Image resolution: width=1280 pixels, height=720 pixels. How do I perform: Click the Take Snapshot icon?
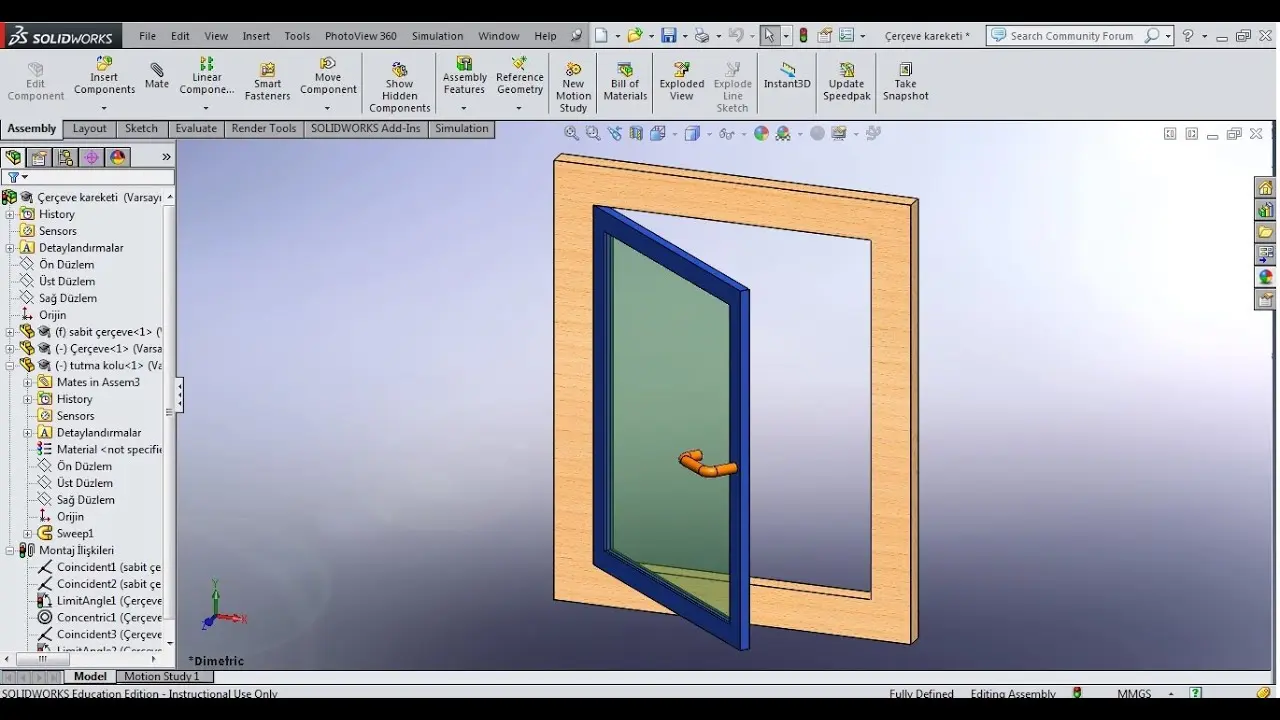[x=905, y=82]
